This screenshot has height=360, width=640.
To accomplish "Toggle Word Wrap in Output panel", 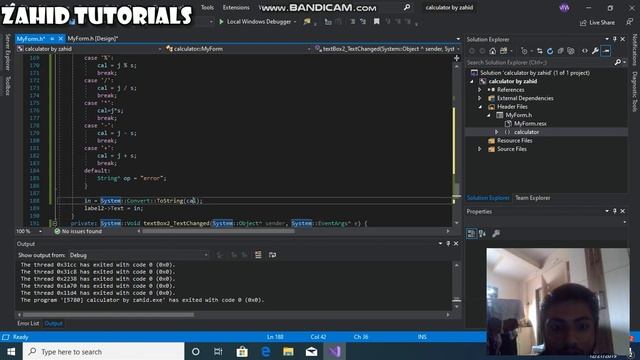I will [x=272, y=255].
